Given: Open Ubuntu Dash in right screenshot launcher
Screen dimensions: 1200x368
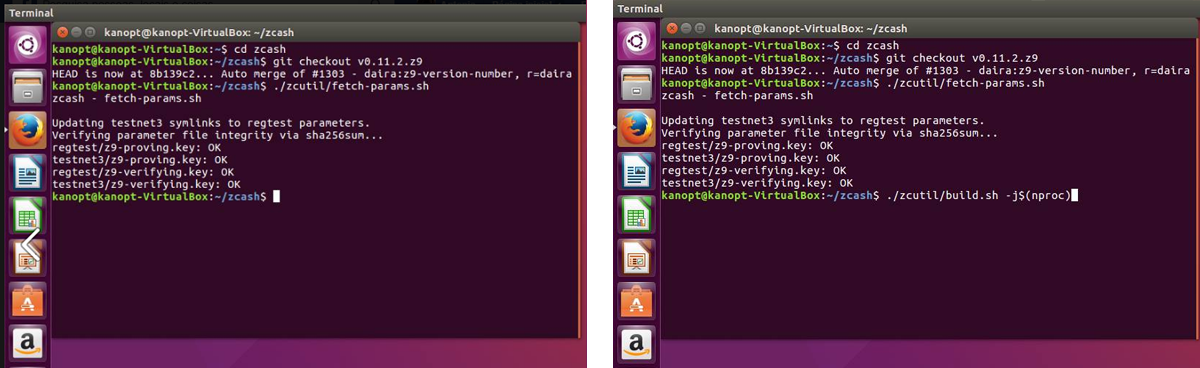Looking at the screenshot, I should (x=637, y=42).
